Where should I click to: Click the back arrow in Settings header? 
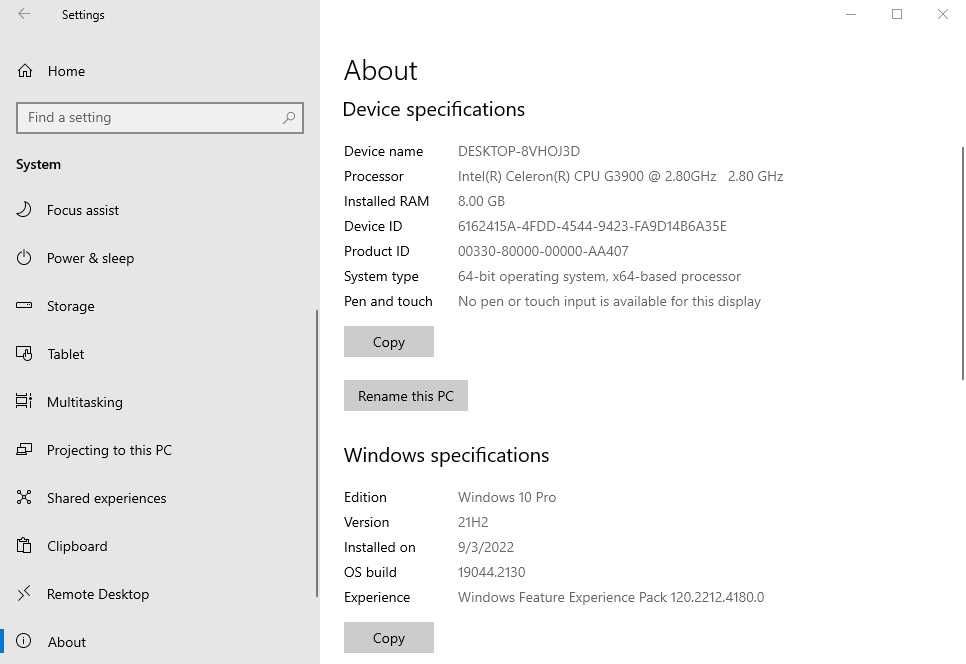[24, 15]
